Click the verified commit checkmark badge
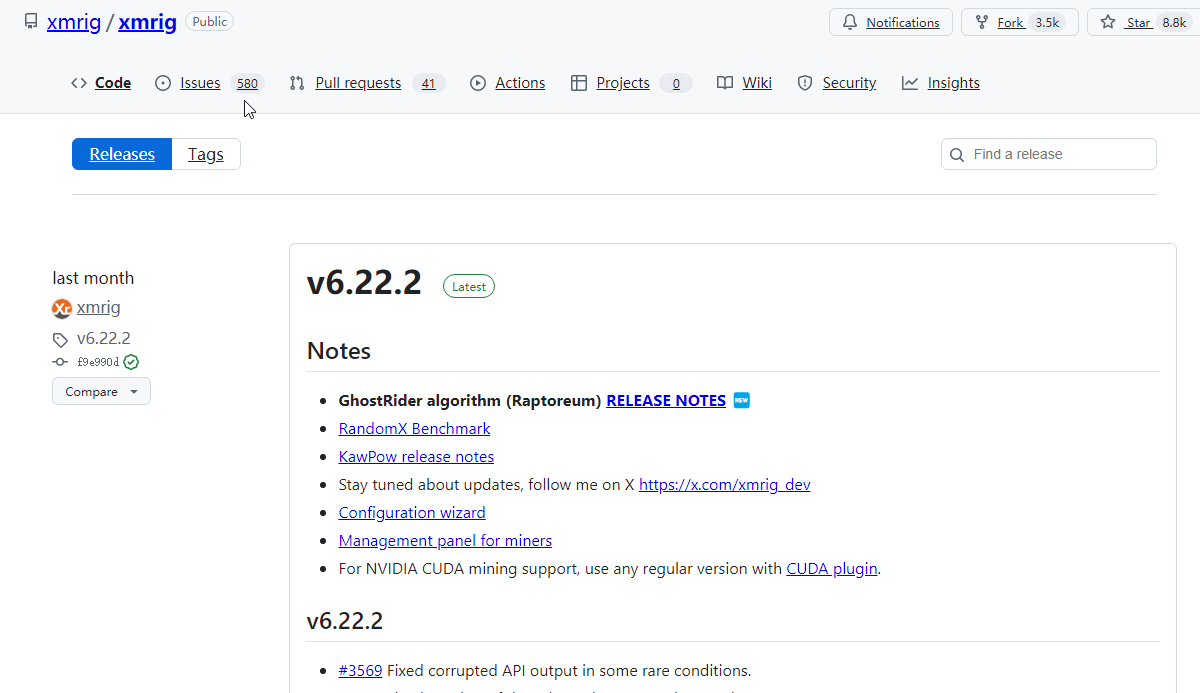The image size is (1200, 693). tap(131, 362)
